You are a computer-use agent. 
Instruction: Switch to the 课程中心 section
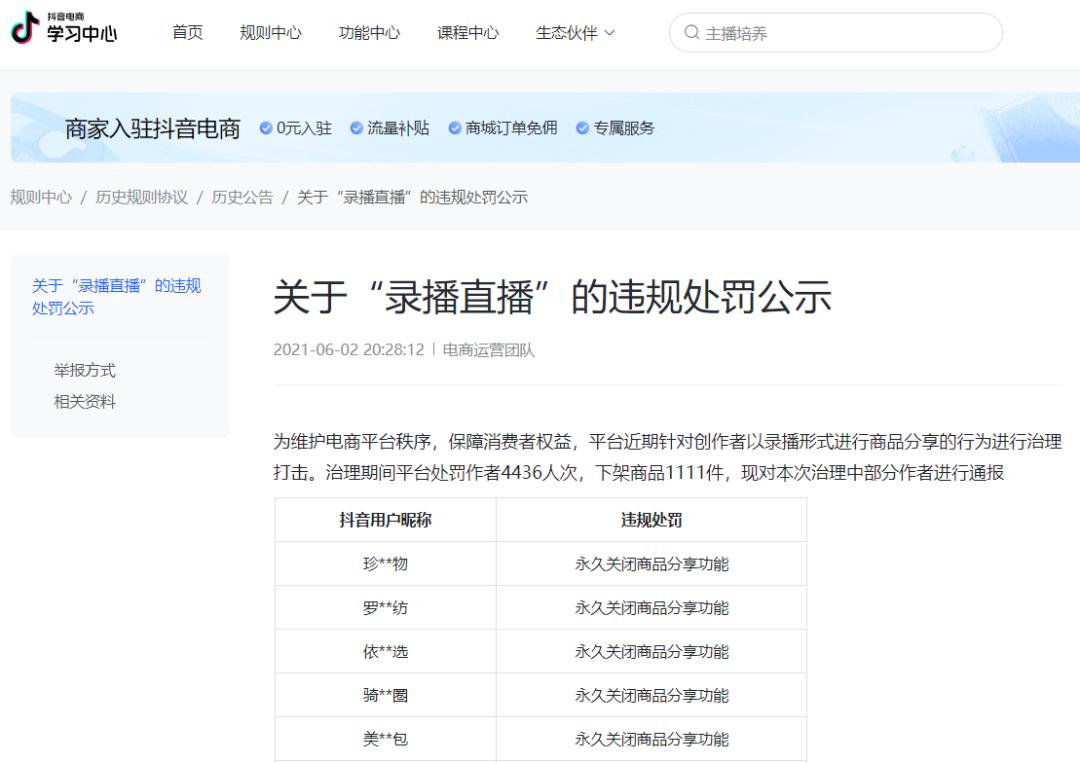click(x=467, y=32)
